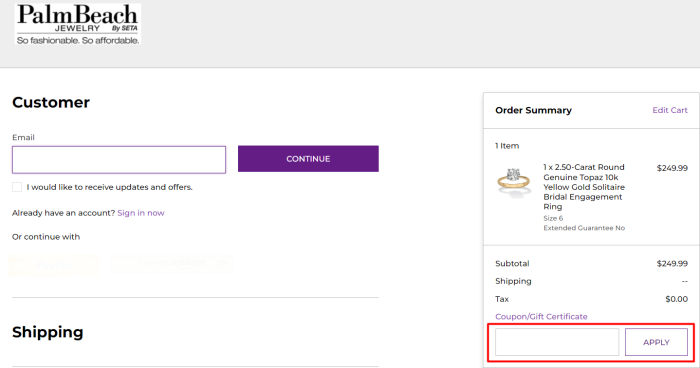Select the Customer section heading
This screenshot has width=700, height=368.
pyautogui.click(x=51, y=102)
